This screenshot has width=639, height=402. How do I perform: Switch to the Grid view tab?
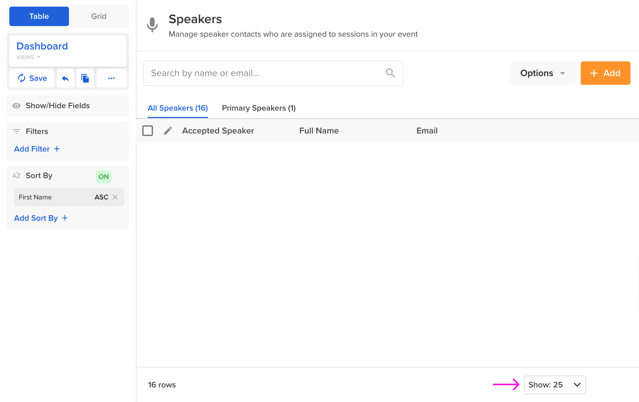[98, 16]
